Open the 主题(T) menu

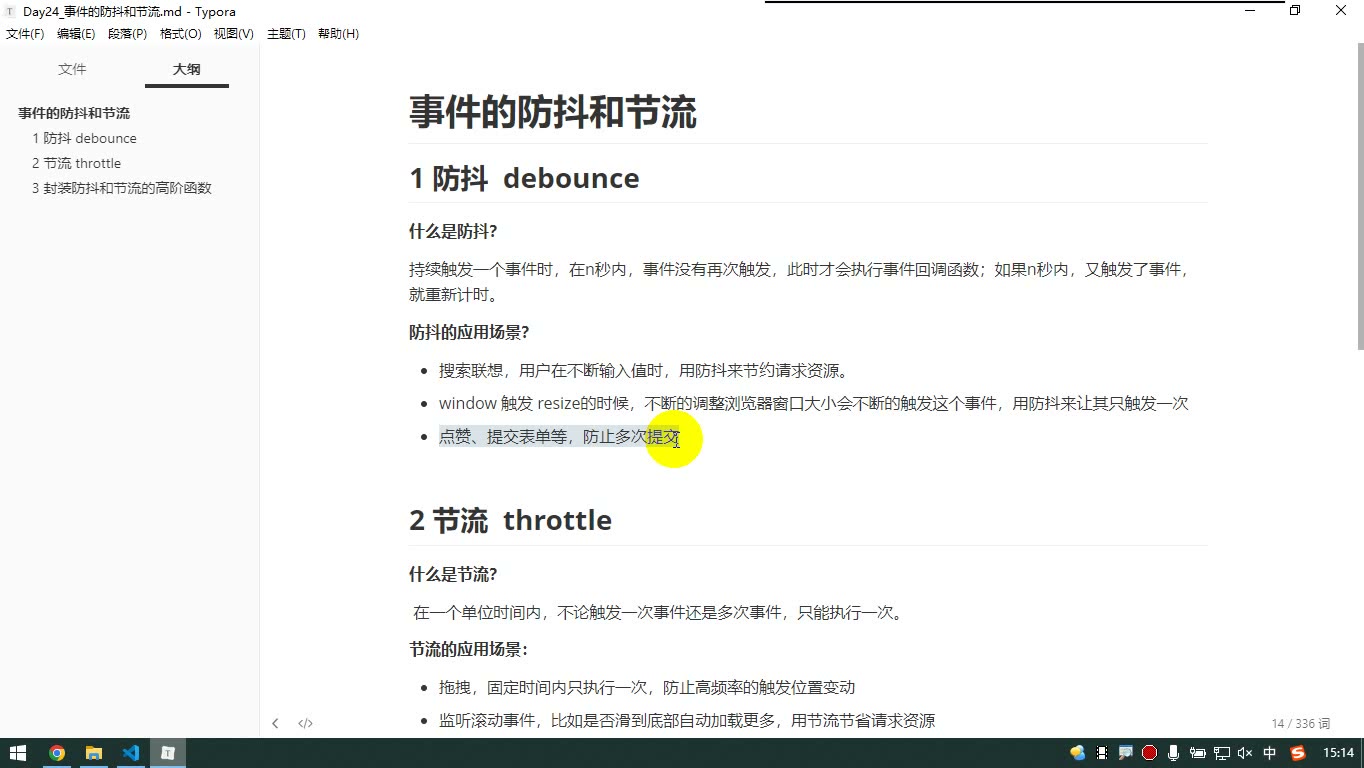pos(286,34)
